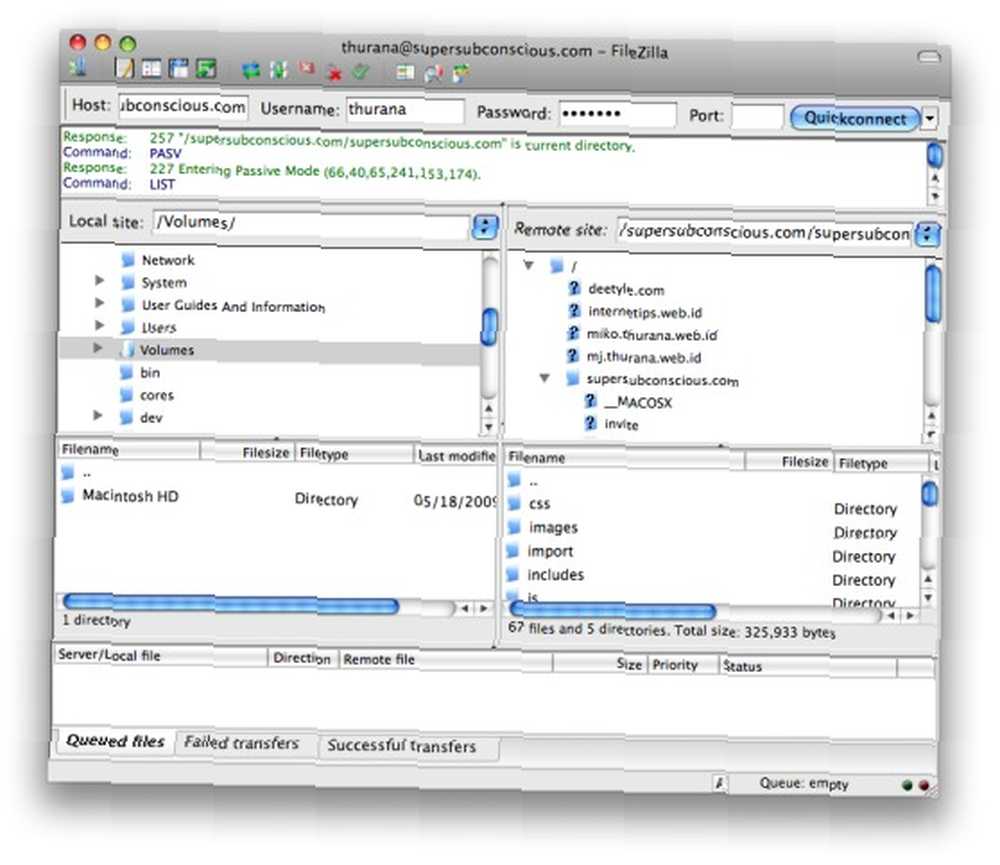Select __MACOSX folder in remote tree

point(638,403)
